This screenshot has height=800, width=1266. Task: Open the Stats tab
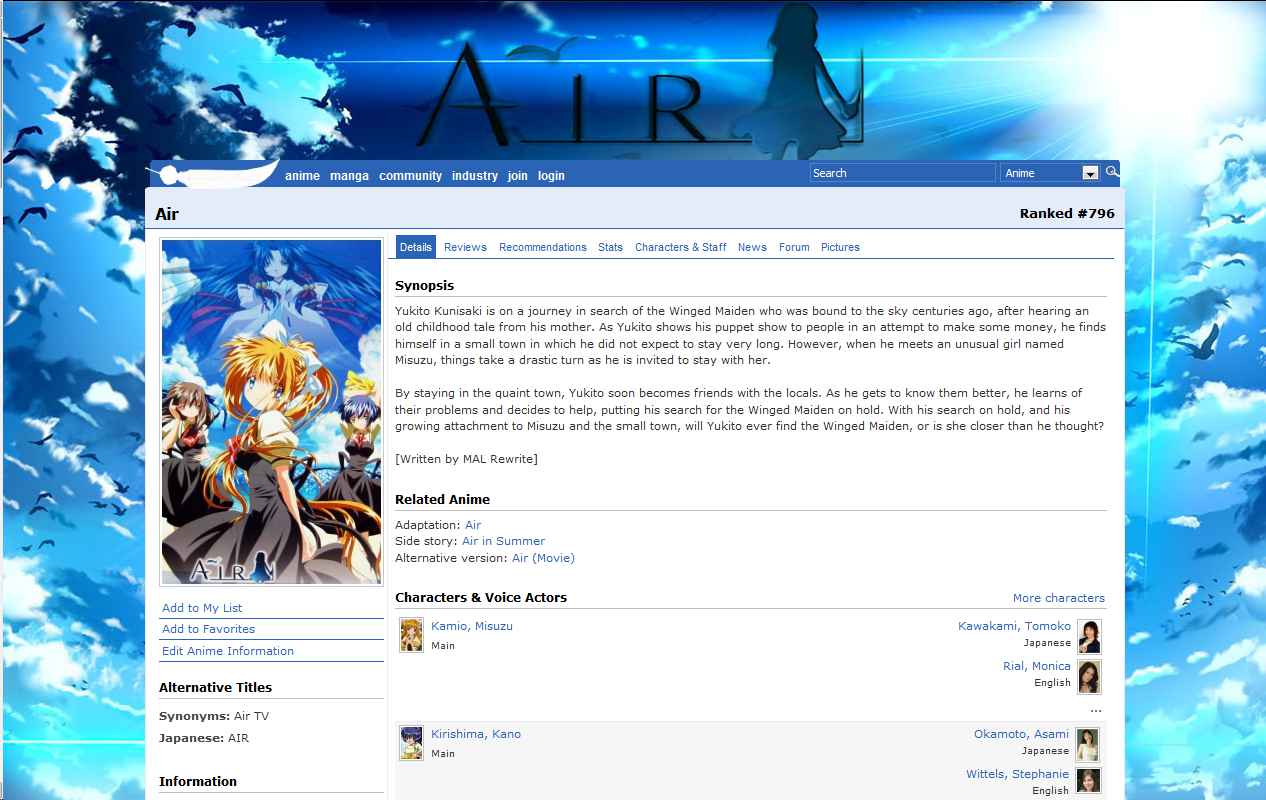point(610,247)
